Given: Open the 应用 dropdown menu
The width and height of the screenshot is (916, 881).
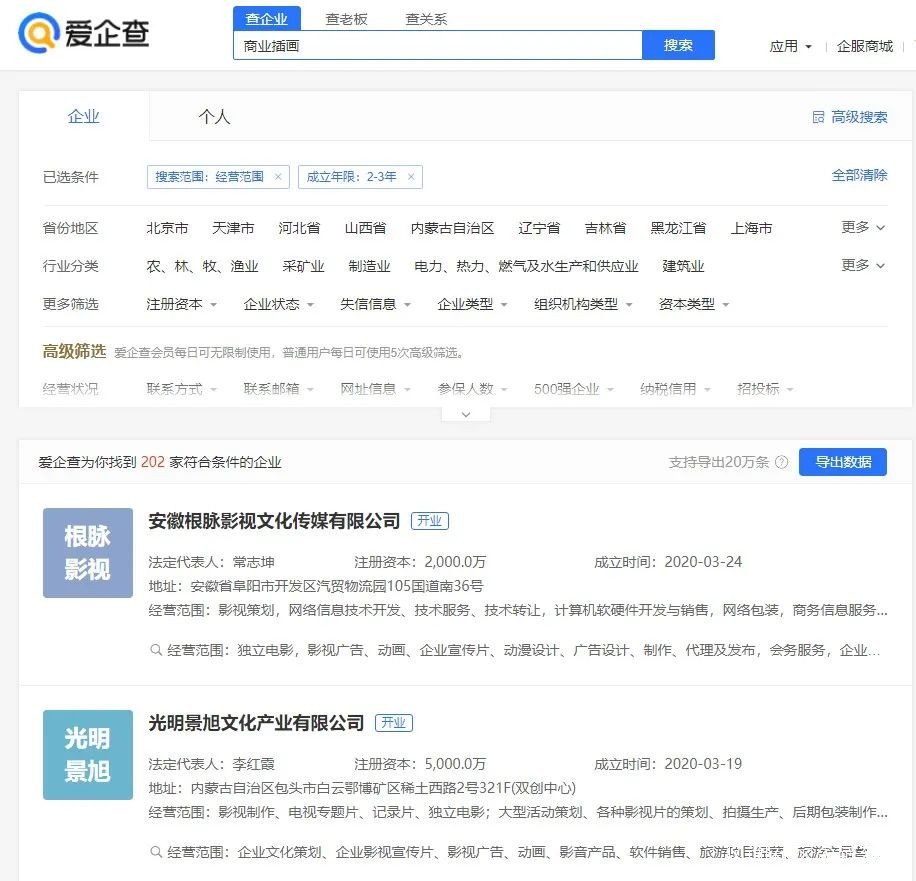Looking at the screenshot, I should [x=791, y=46].
